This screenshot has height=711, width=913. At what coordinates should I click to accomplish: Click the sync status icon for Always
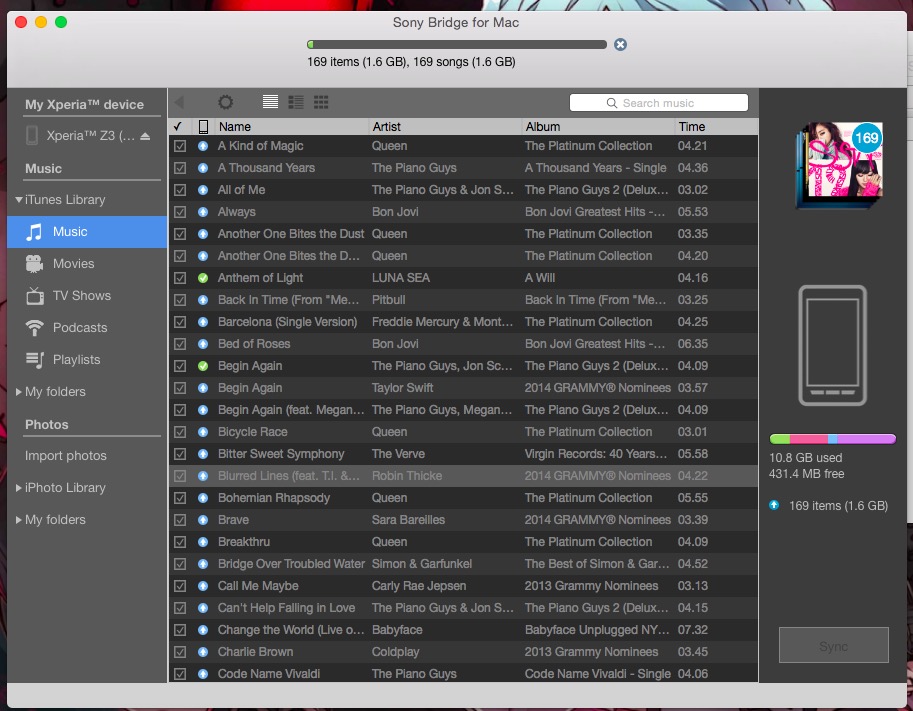203,212
